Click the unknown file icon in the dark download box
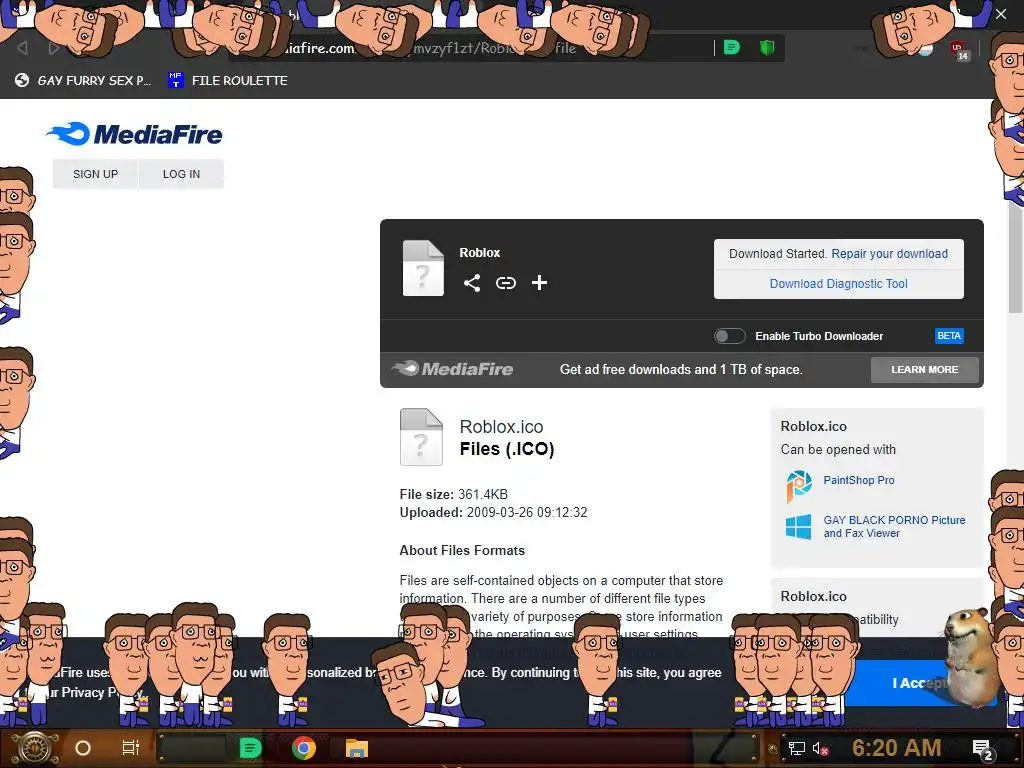 (x=423, y=268)
